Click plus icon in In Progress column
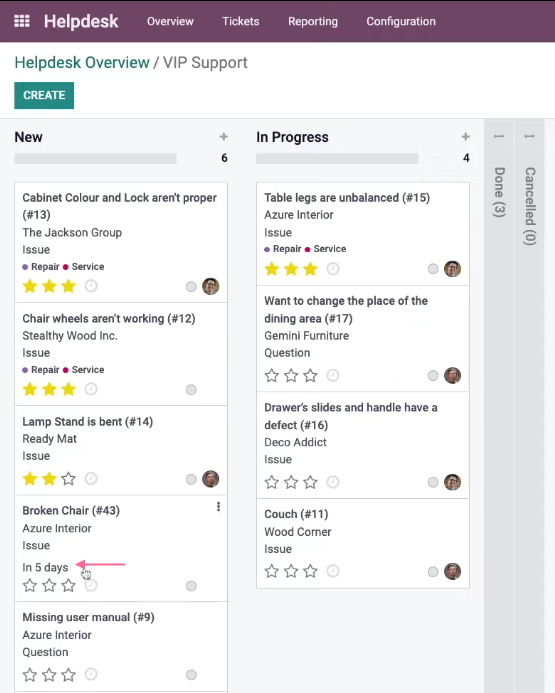Viewport: 555px width, 693px height. [465, 137]
